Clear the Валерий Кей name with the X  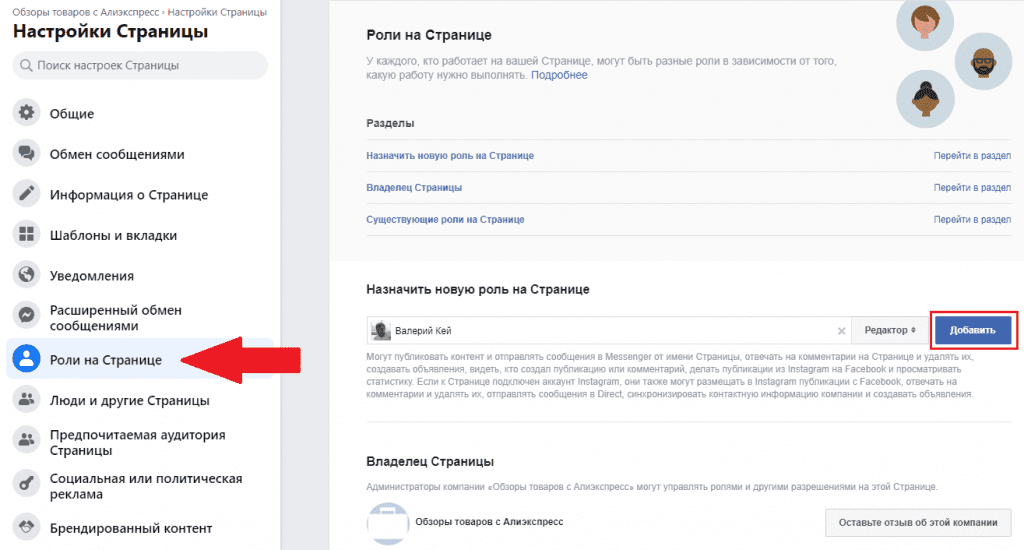(842, 331)
